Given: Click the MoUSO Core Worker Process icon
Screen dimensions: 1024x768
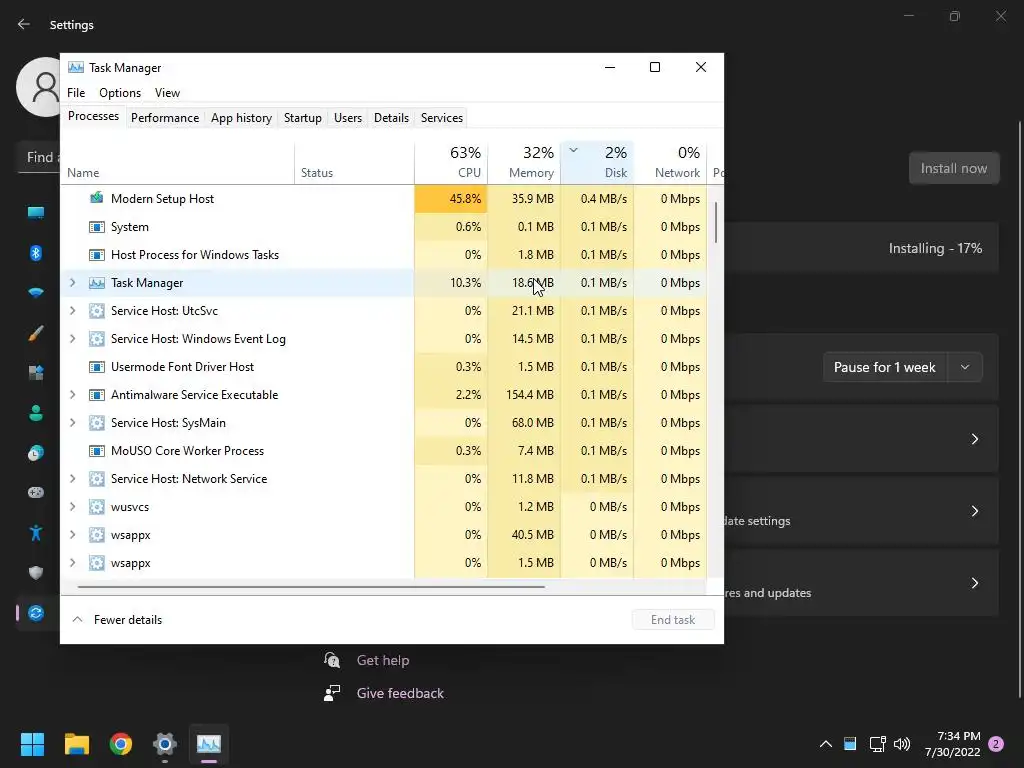Looking at the screenshot, I should [x=97, y=451].
